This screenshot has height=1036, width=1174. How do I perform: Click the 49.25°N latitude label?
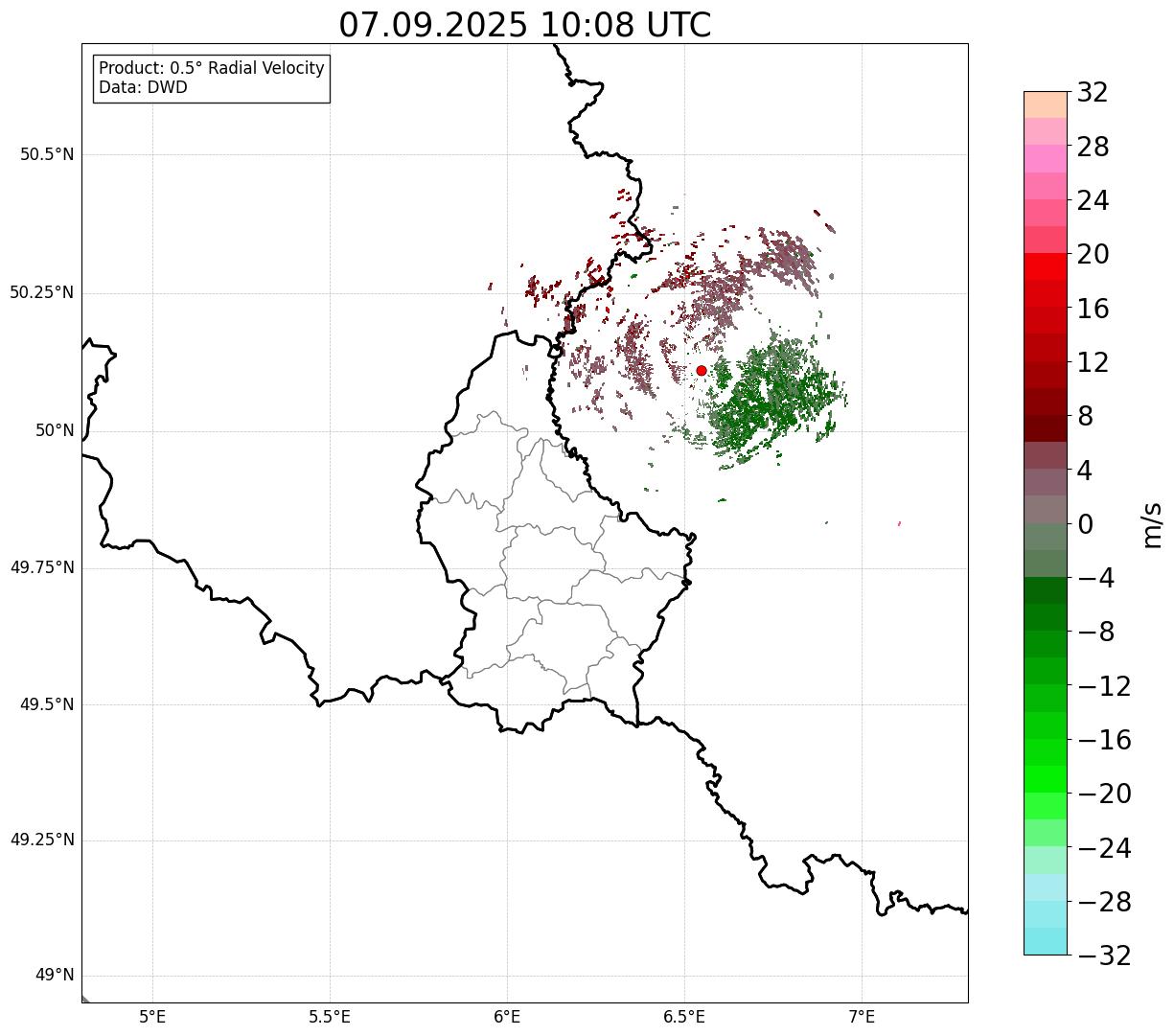(42, 840)
